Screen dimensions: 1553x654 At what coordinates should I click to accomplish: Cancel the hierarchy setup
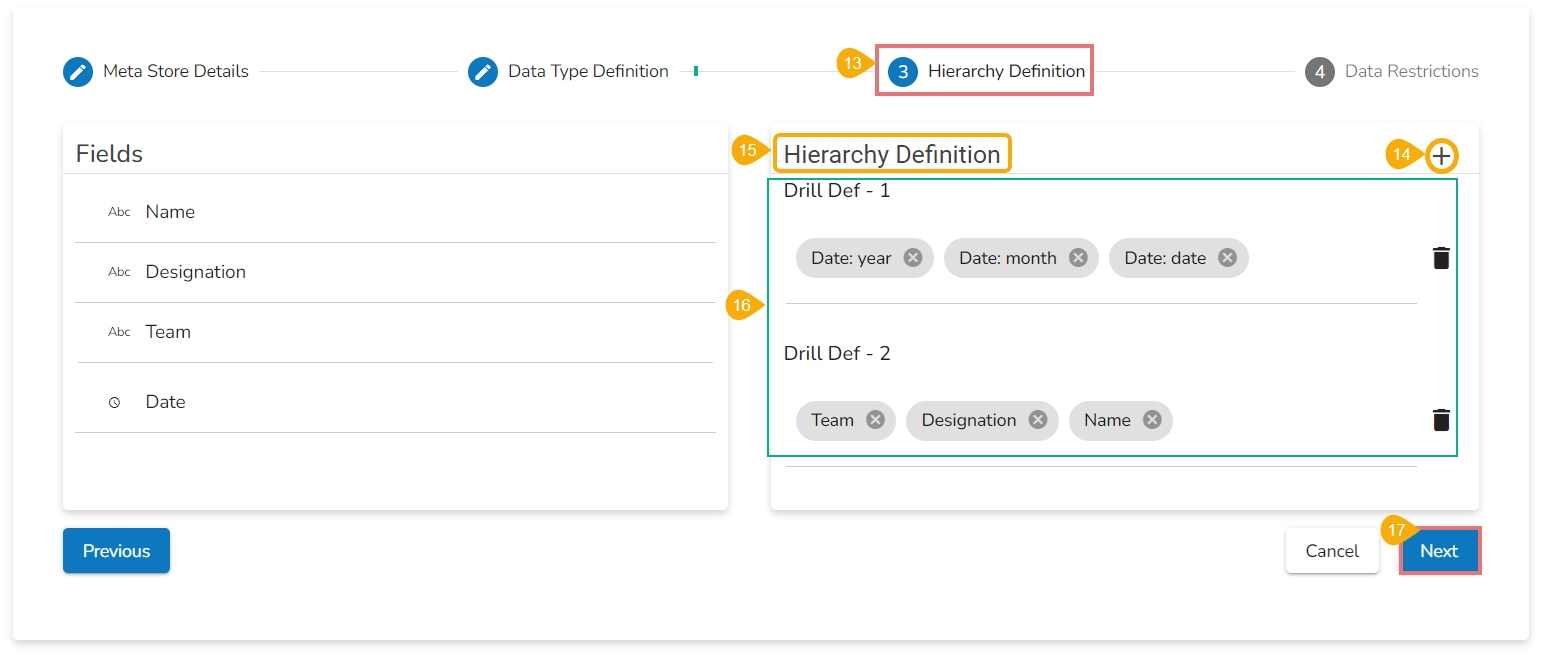[x=1332, y=551]
